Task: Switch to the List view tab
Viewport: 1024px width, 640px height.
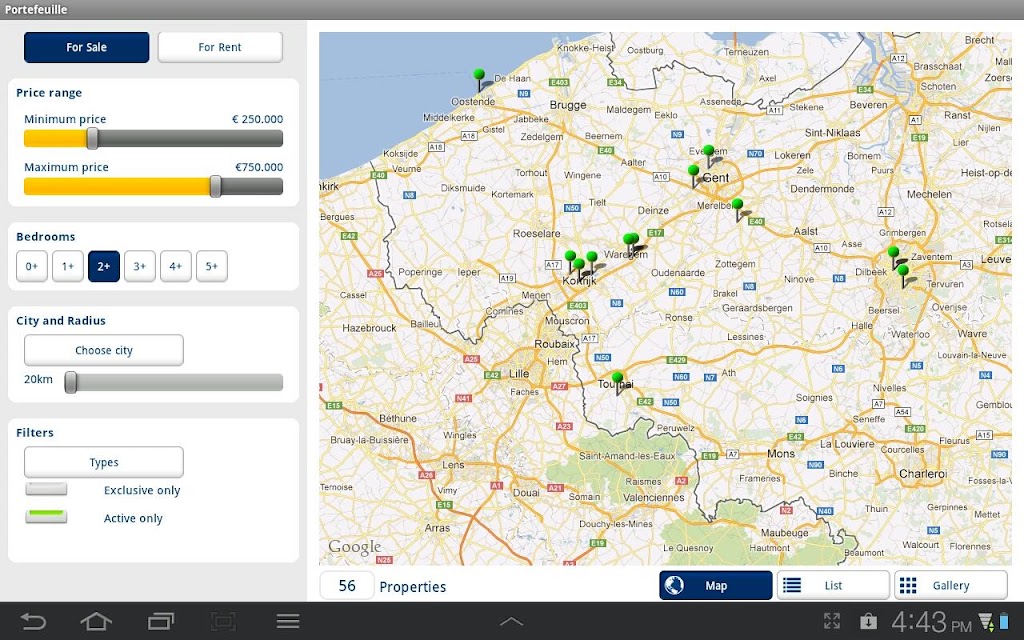Action: [x=833, y=585]
